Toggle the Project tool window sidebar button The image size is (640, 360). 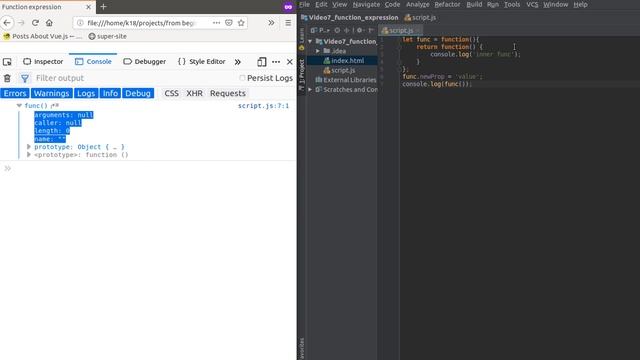click(302, 76)
